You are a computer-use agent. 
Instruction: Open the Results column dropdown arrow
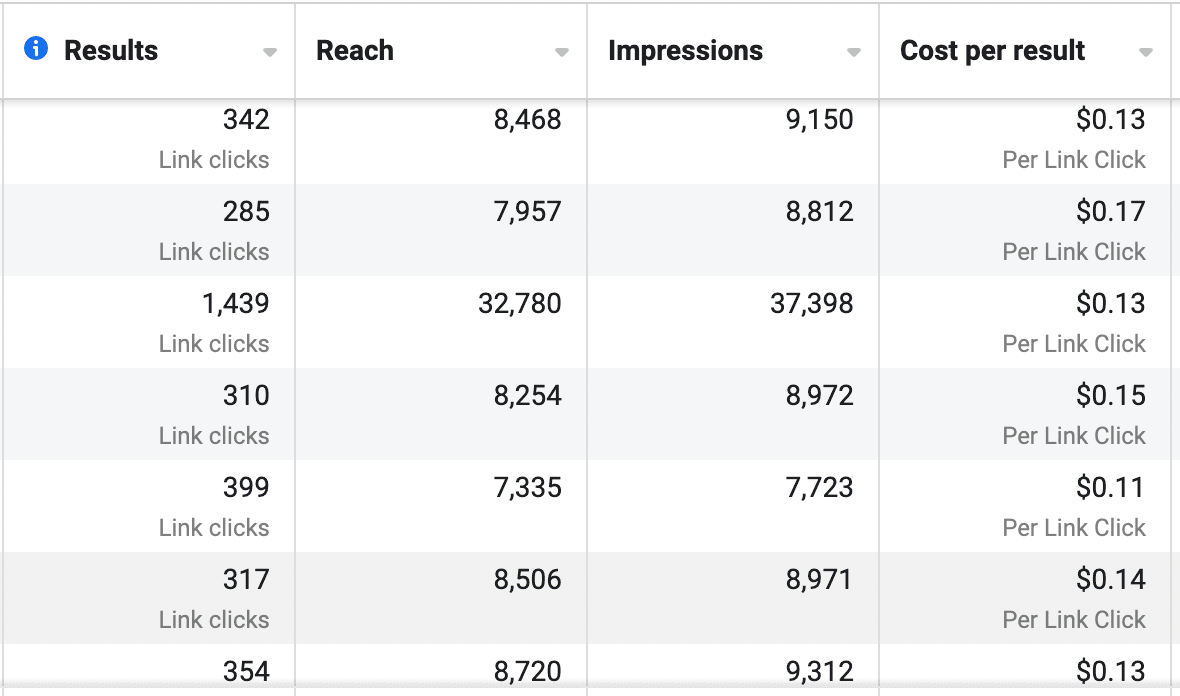click(x=269, y=53)
